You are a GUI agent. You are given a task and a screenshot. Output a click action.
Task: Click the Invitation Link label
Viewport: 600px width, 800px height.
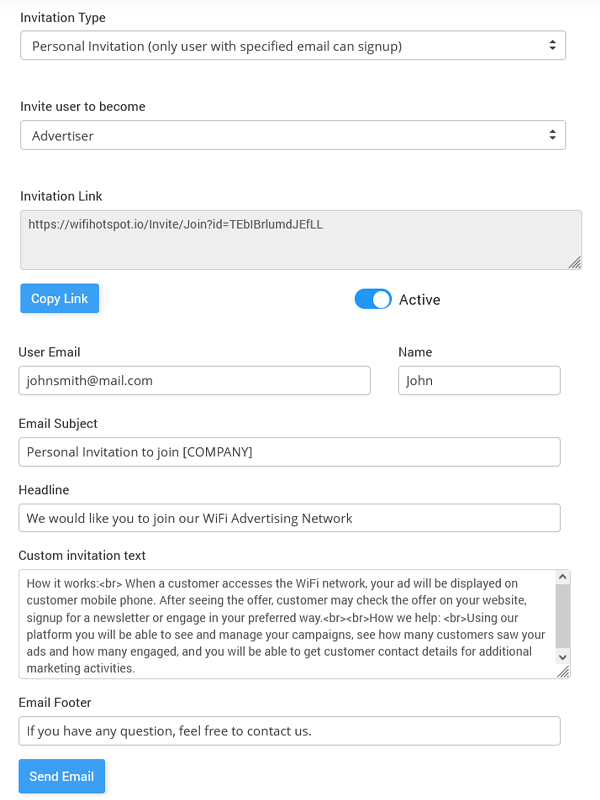pyautogui.click(x=61, y=196)
